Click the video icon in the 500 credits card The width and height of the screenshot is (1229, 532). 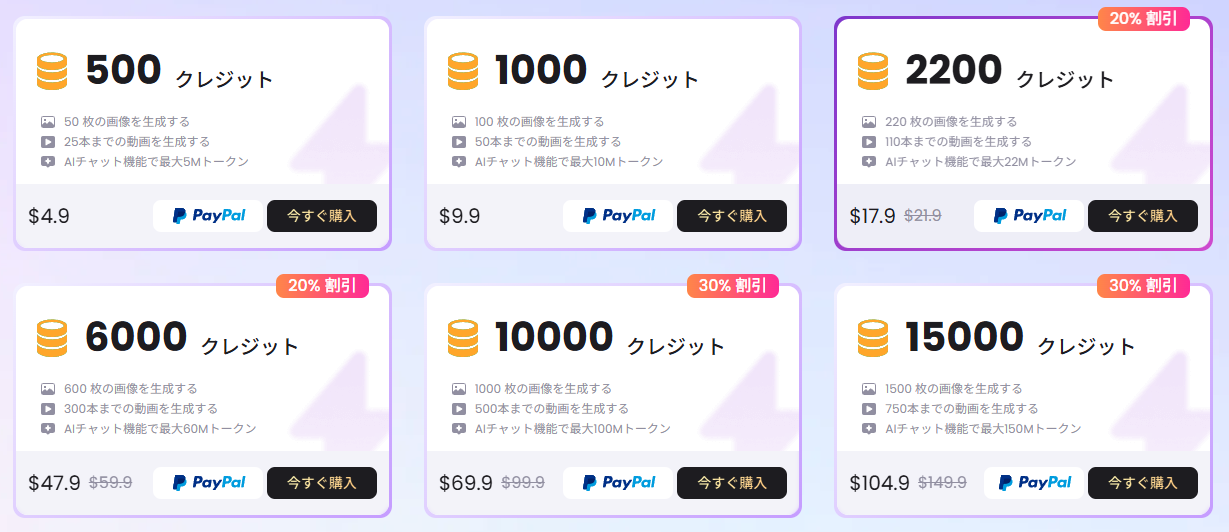[48, 142]
